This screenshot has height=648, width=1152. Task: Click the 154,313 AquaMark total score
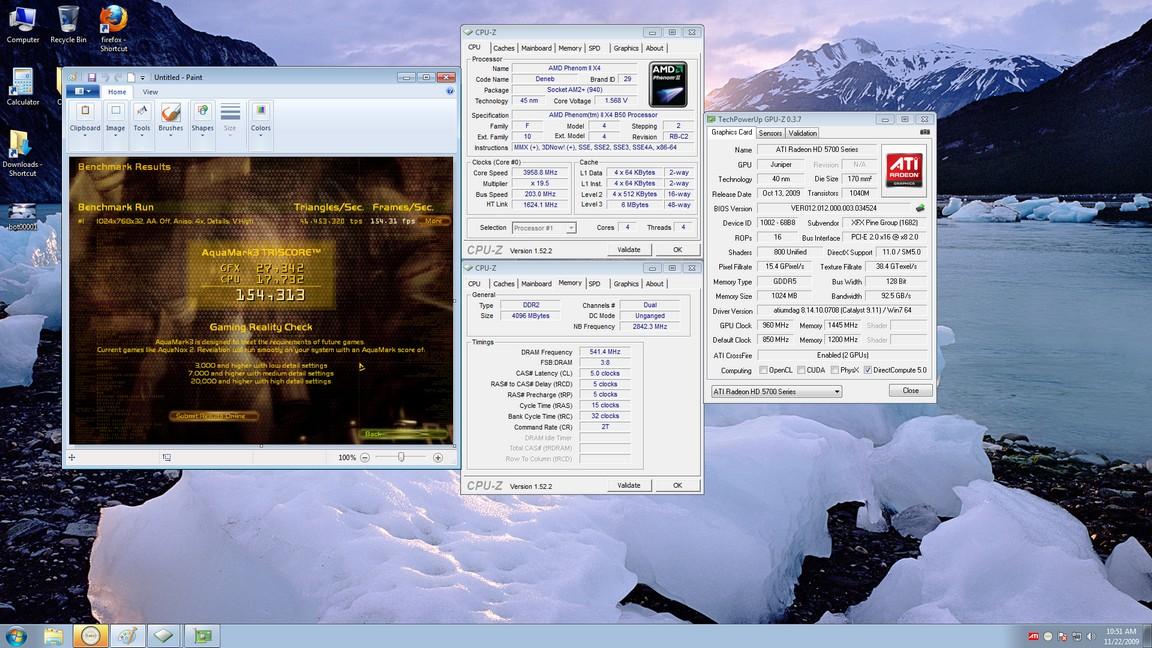(270, 295)
